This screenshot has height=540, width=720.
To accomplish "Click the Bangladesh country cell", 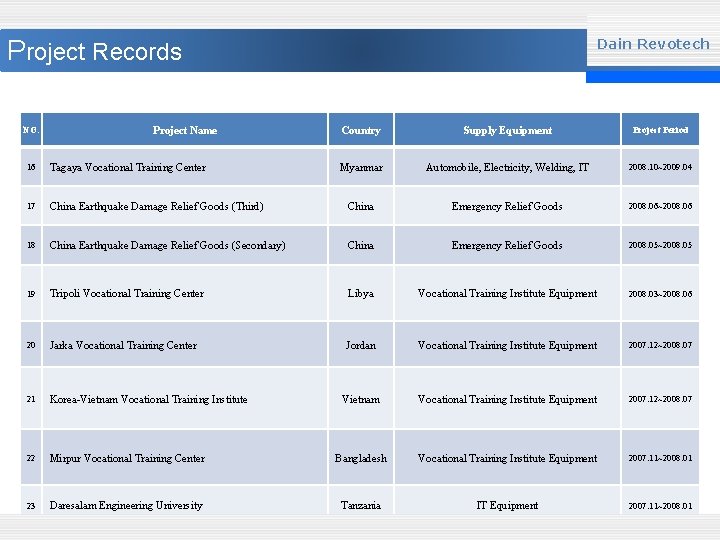I will pyautogui.click(x=361, y=458).
